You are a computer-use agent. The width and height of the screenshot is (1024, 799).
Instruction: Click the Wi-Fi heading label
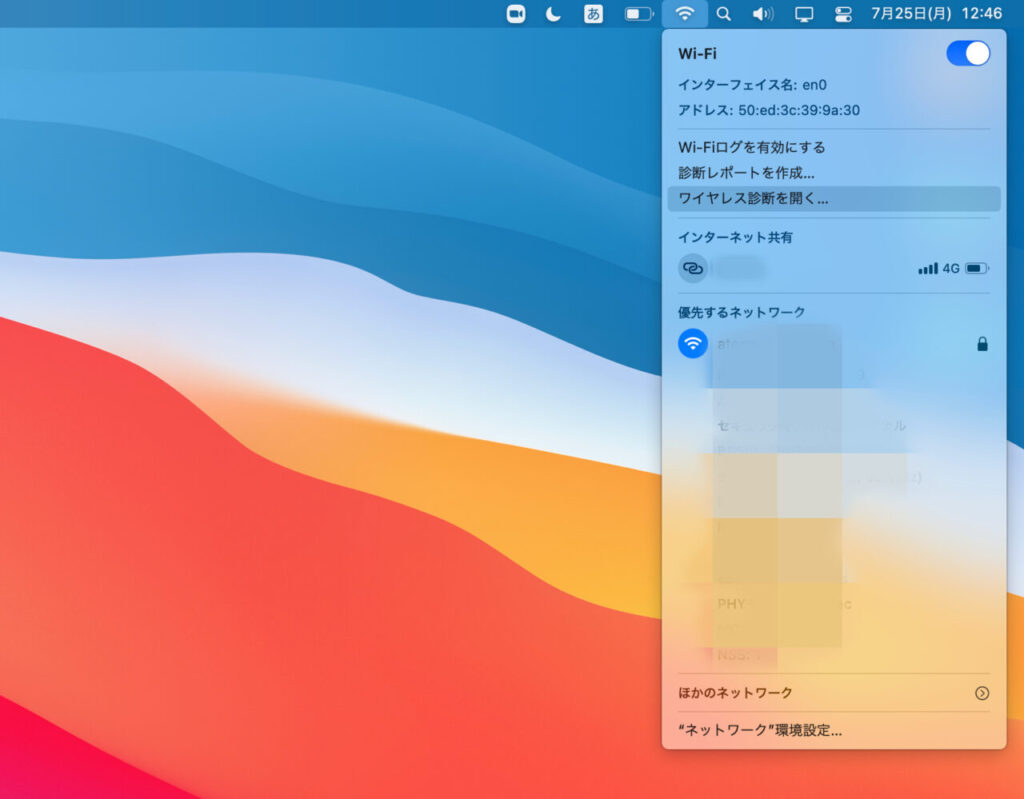tap(697, 54)
